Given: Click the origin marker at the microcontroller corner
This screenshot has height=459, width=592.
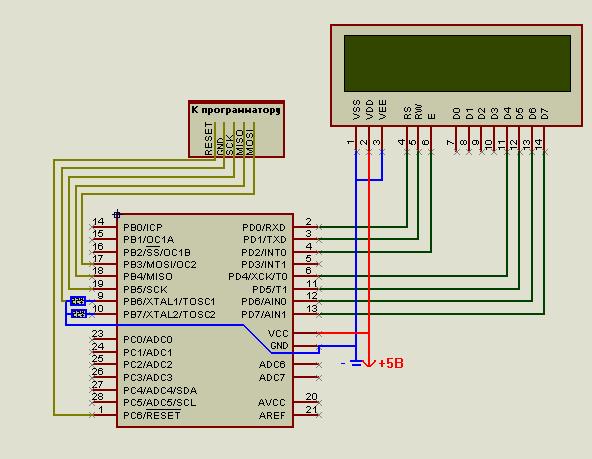Looking at the screenshot, I should point(117,214).
